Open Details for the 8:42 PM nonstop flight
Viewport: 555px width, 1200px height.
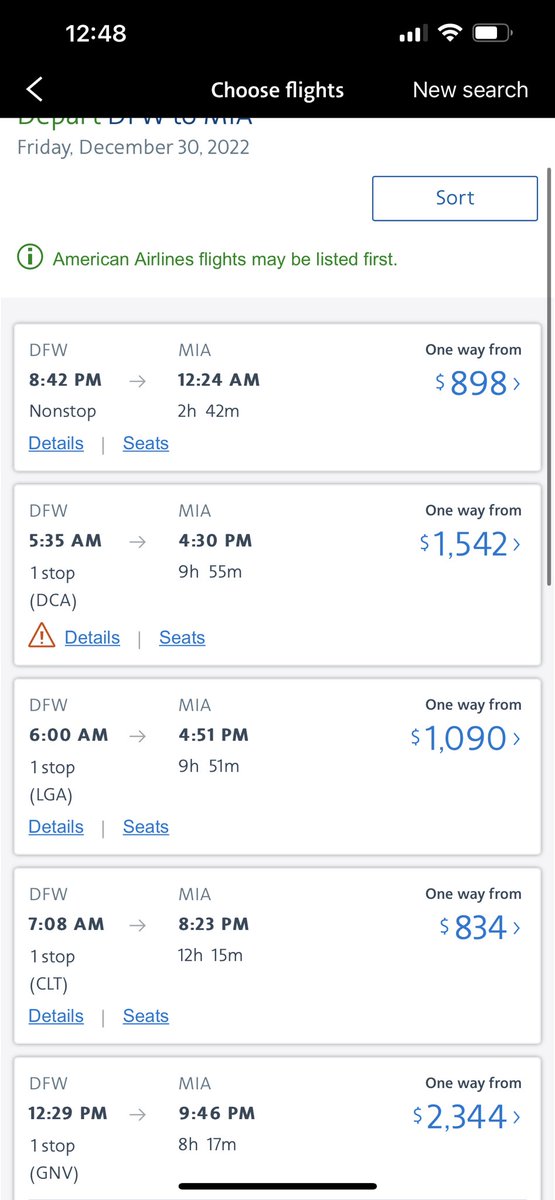tap(56, 443)
